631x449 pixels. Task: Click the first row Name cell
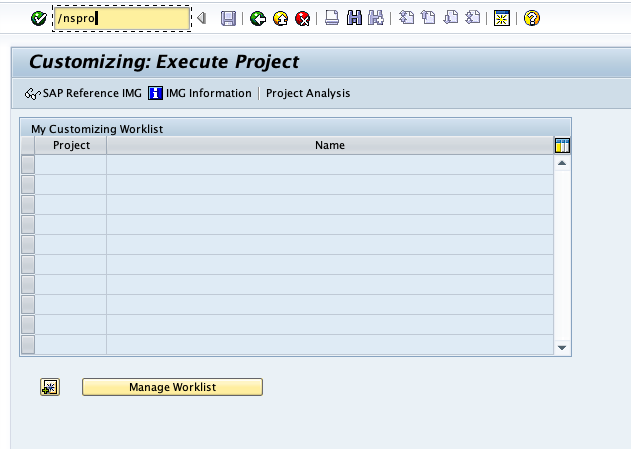pyautogui.click(x=330, y=165)
